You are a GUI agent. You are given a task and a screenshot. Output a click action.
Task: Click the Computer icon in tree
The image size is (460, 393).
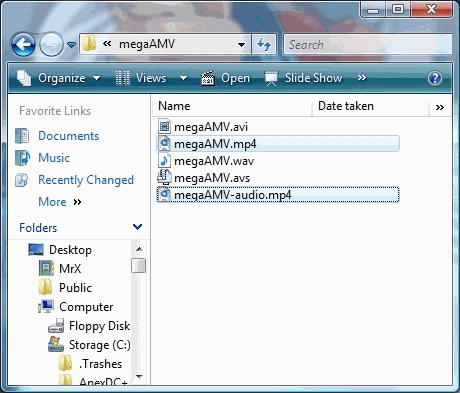(x=46, y=307)
